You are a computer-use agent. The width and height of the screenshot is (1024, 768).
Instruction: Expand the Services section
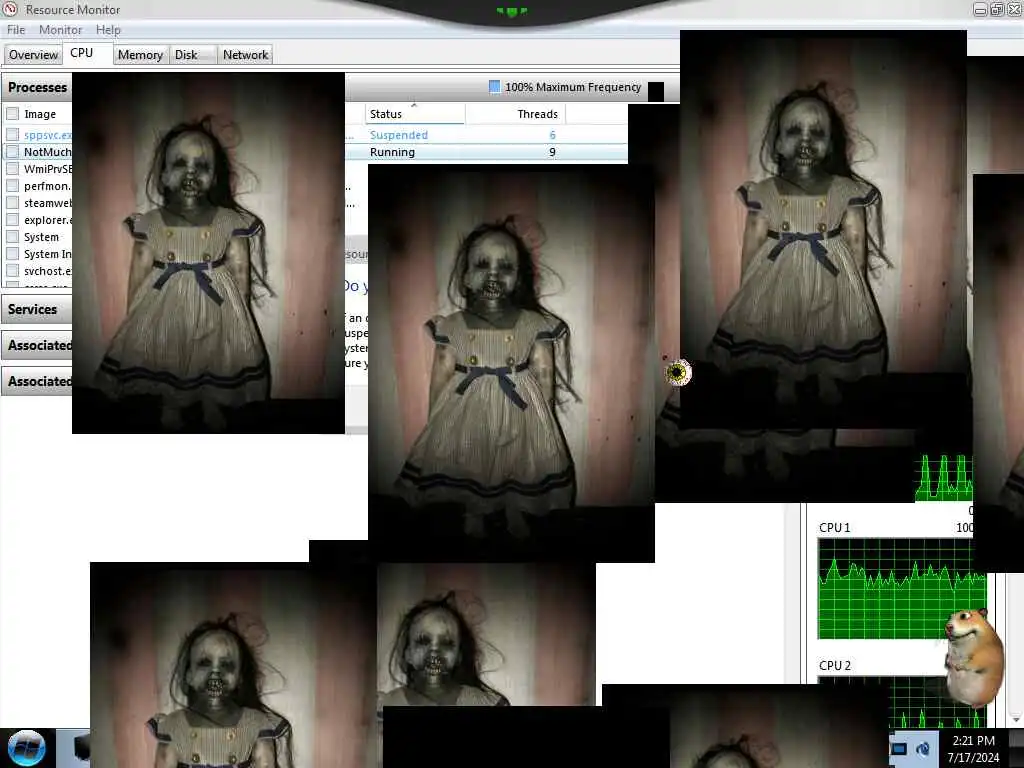(37, 310)
